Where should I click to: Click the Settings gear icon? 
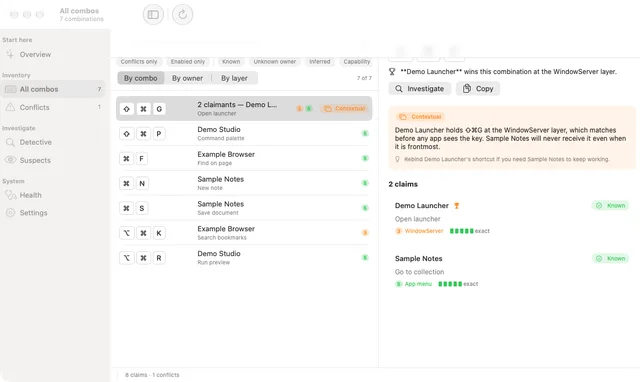10,213
